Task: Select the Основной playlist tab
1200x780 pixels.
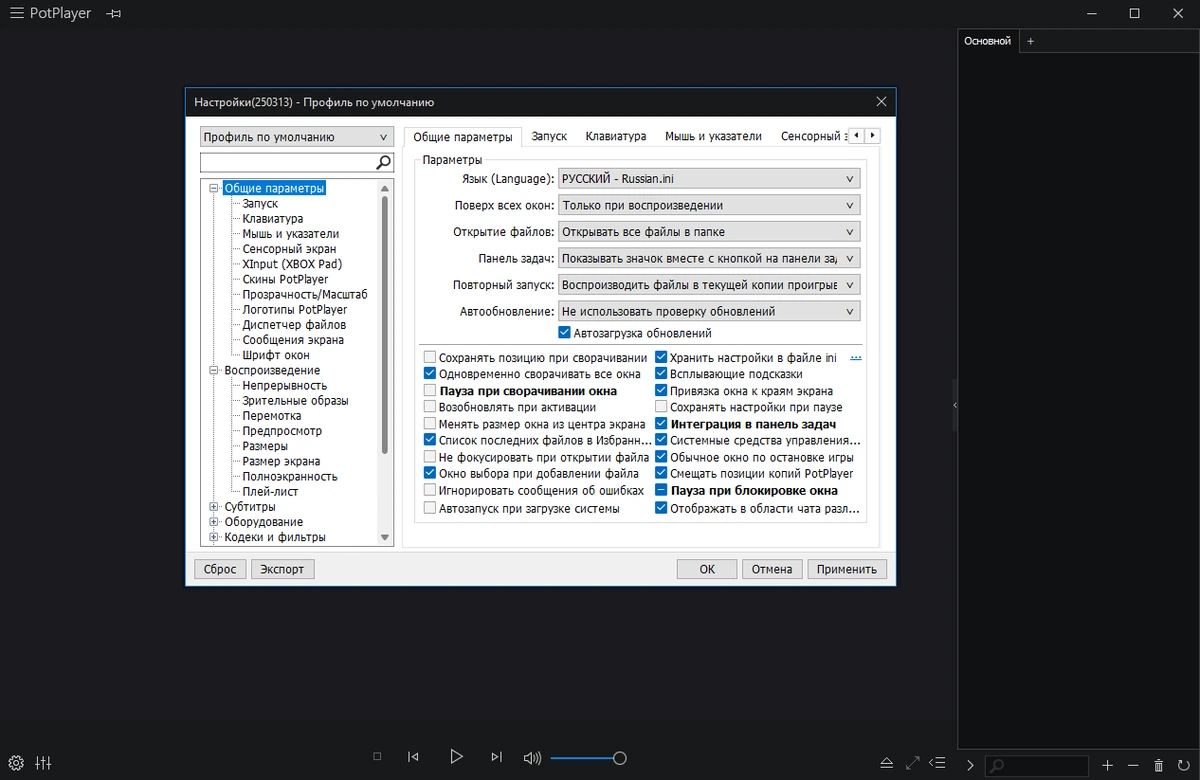Action: (x=987, y=41)
